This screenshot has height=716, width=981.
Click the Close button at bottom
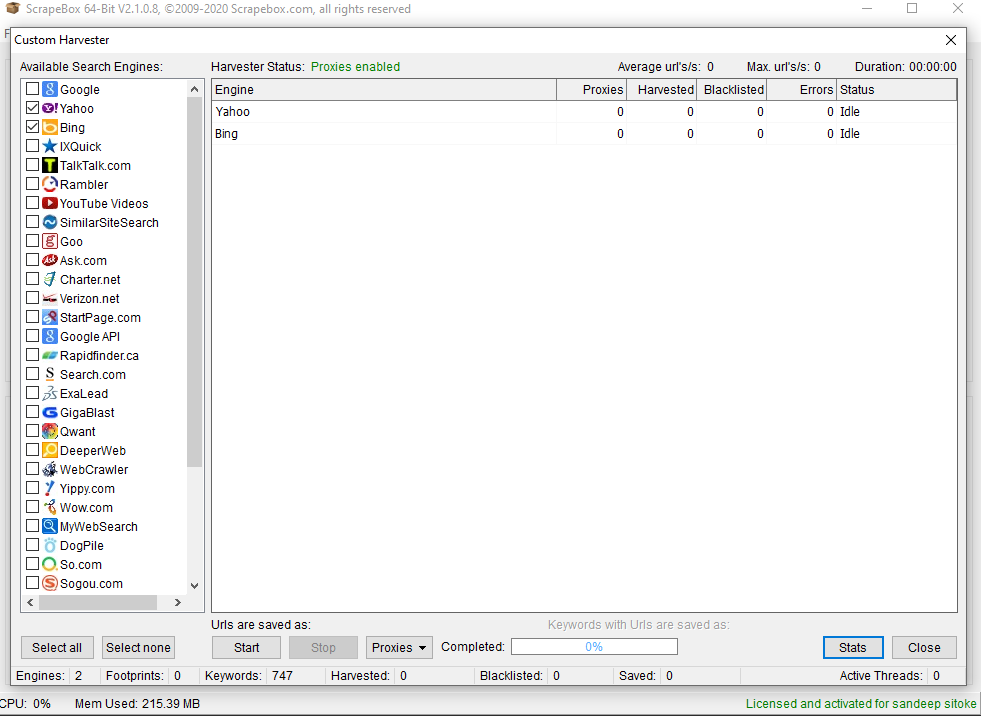click(x=924, y=648)
